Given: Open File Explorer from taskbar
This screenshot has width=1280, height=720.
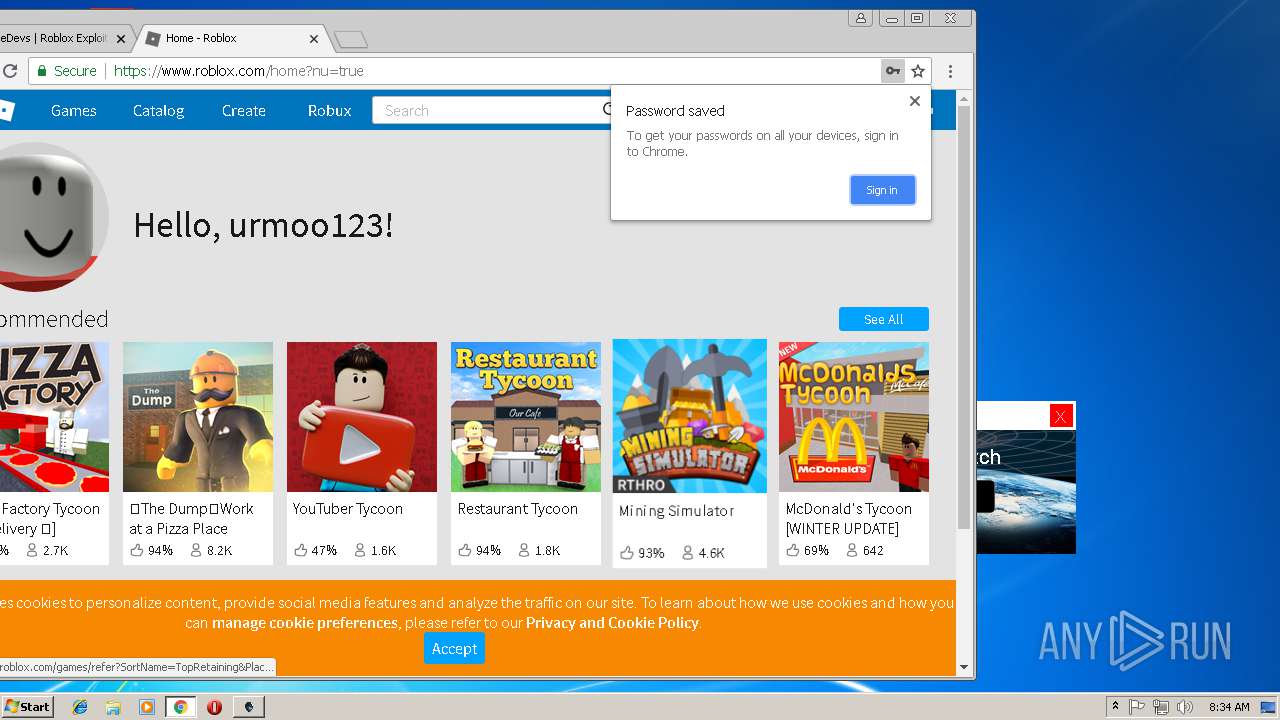Looking at the screenshot, I should (x=113, y=707).
